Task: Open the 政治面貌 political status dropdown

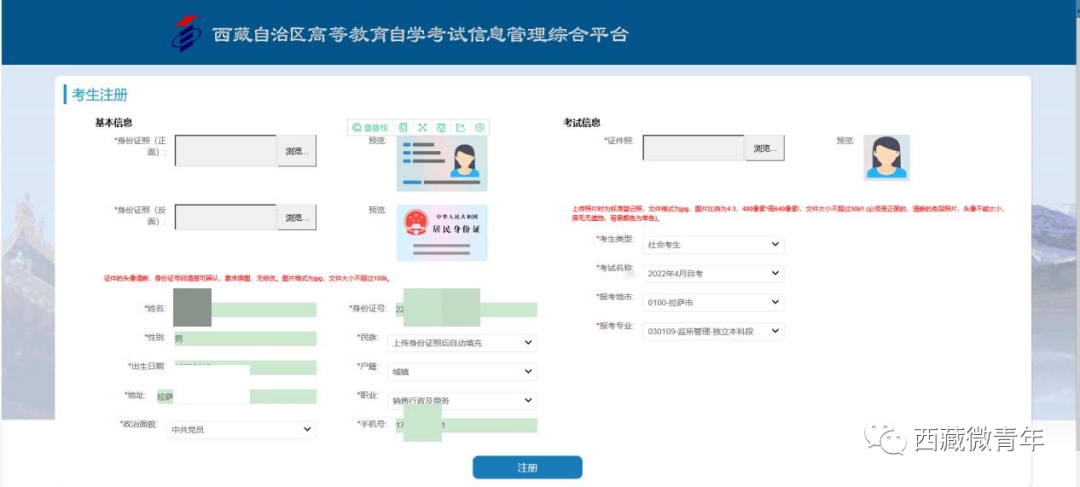Action: (241, 429)
